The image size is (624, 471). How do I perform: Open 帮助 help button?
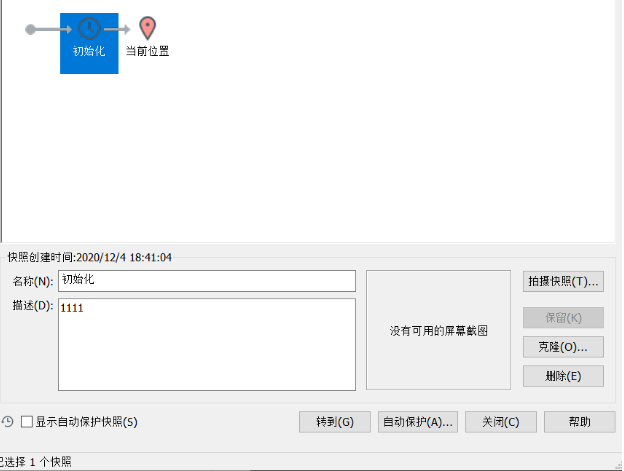[x=579, y=422]
